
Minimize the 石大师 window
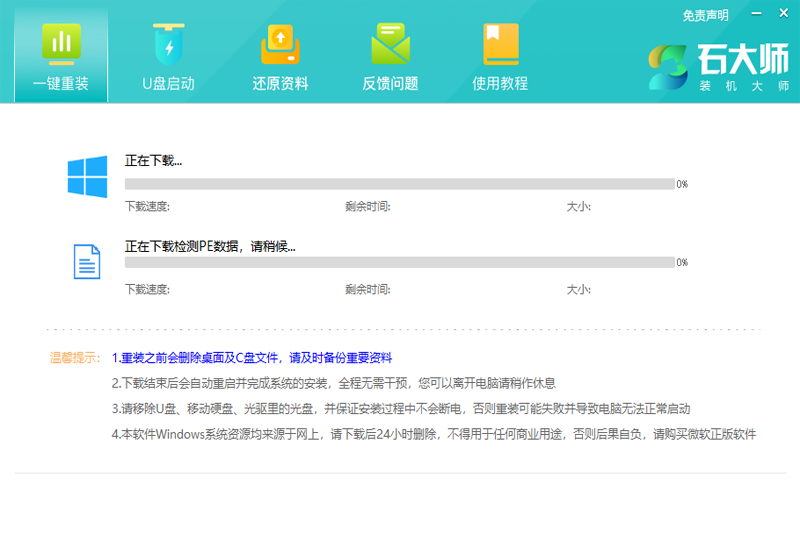[752, 14]
